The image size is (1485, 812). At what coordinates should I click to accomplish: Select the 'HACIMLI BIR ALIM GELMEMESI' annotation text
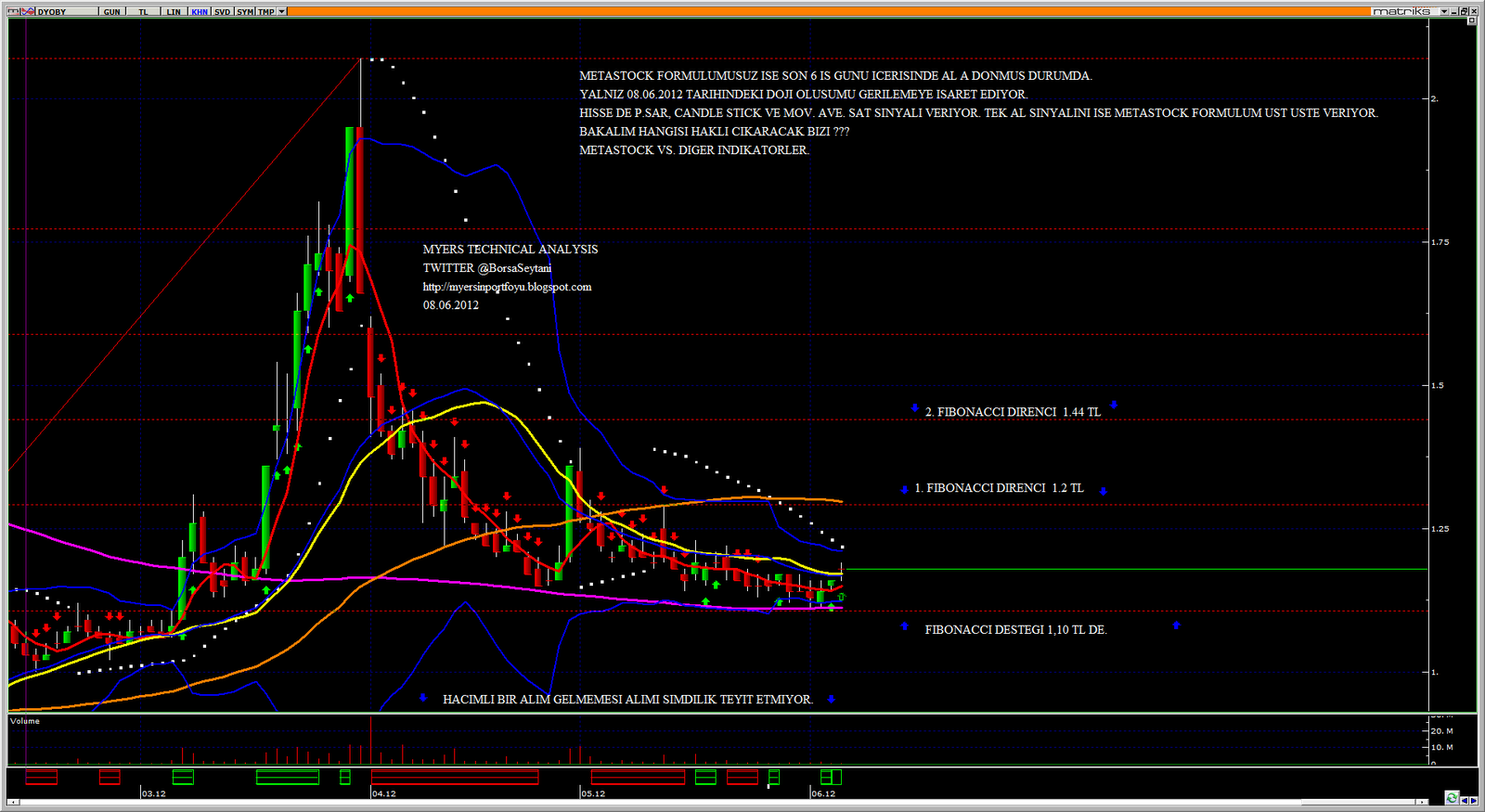tap(627, 700)
